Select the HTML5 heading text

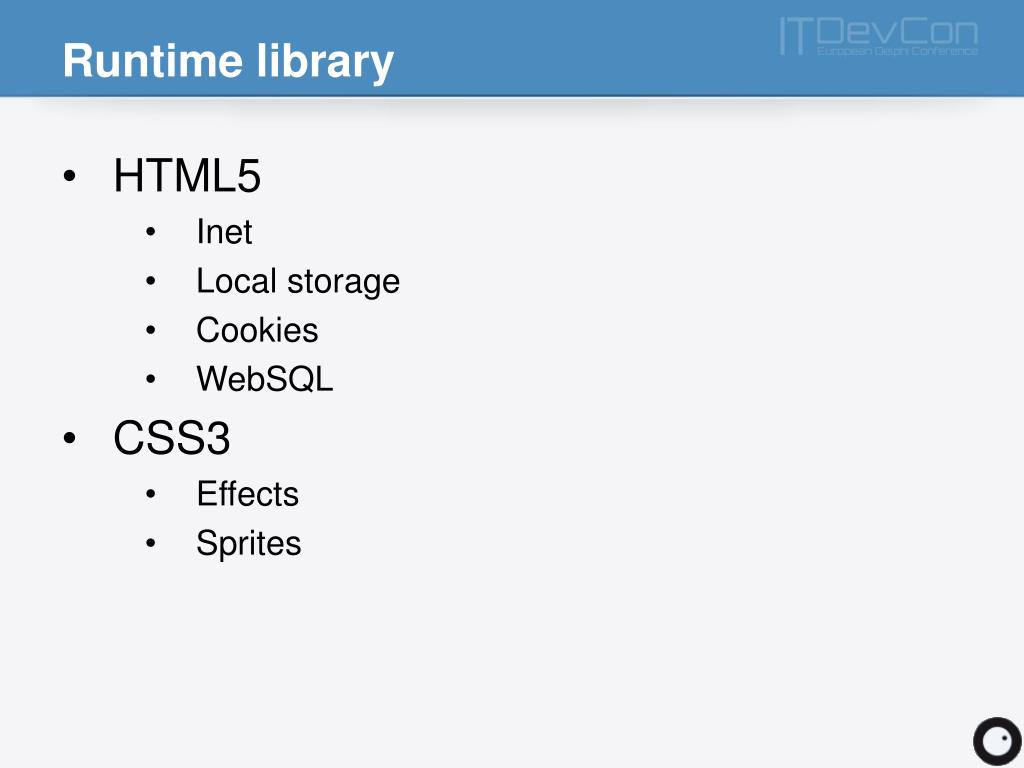[187, 176]
